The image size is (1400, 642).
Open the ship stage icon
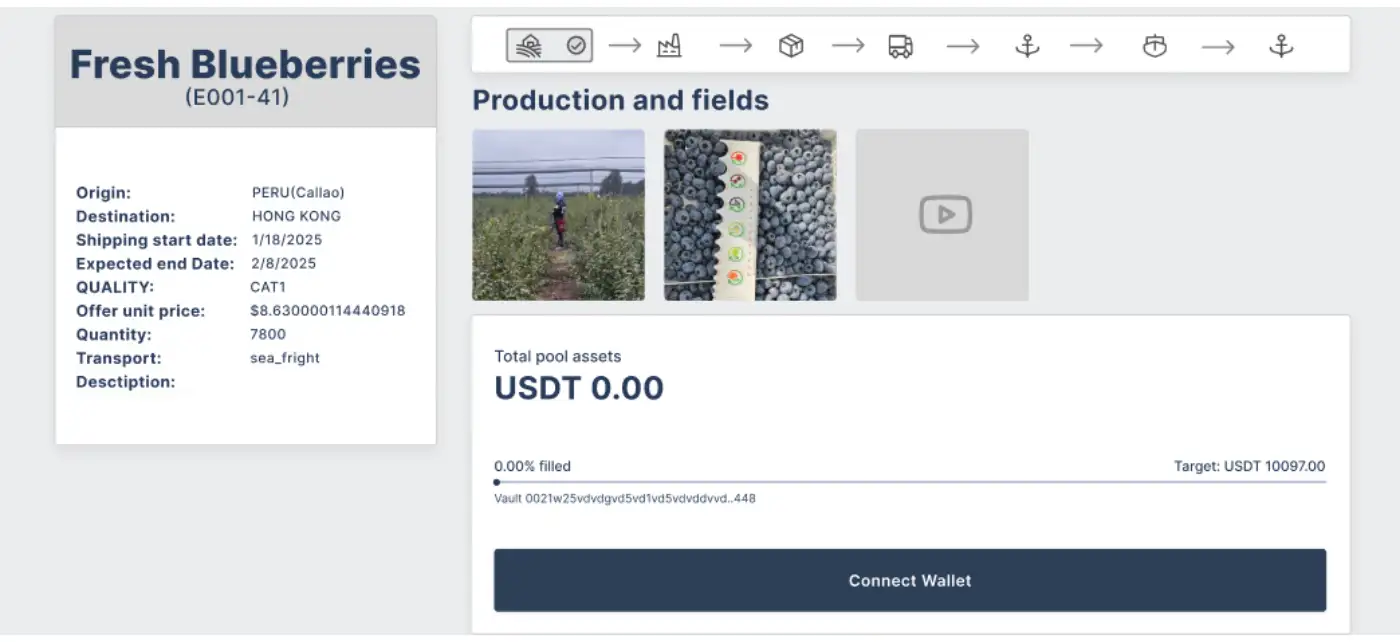[x=1155, y=46]
